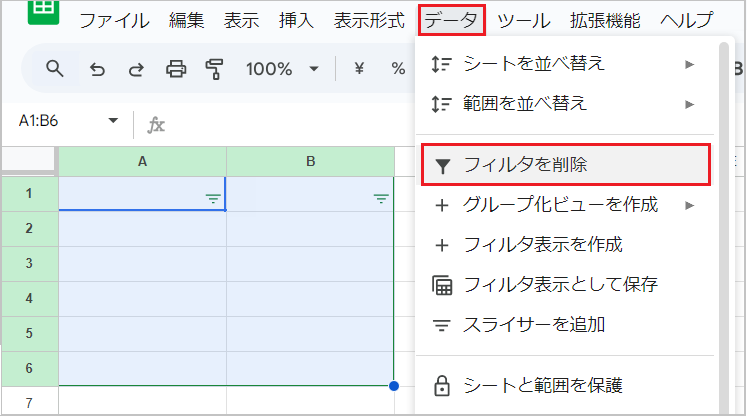Open the ファイル menu
This screenshot has height=418, width=747.
point(114,20)
